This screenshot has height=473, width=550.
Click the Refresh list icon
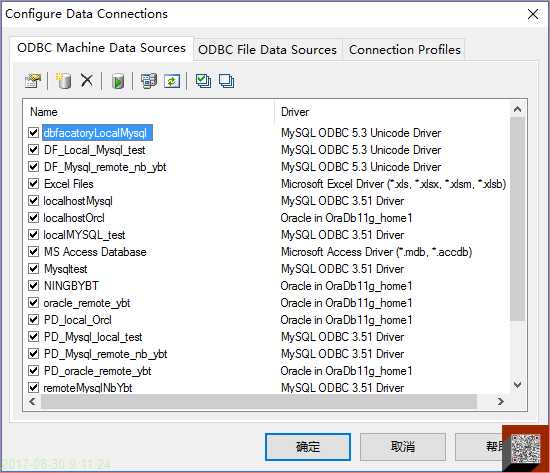pyautogui.click(x=172, y=81)
